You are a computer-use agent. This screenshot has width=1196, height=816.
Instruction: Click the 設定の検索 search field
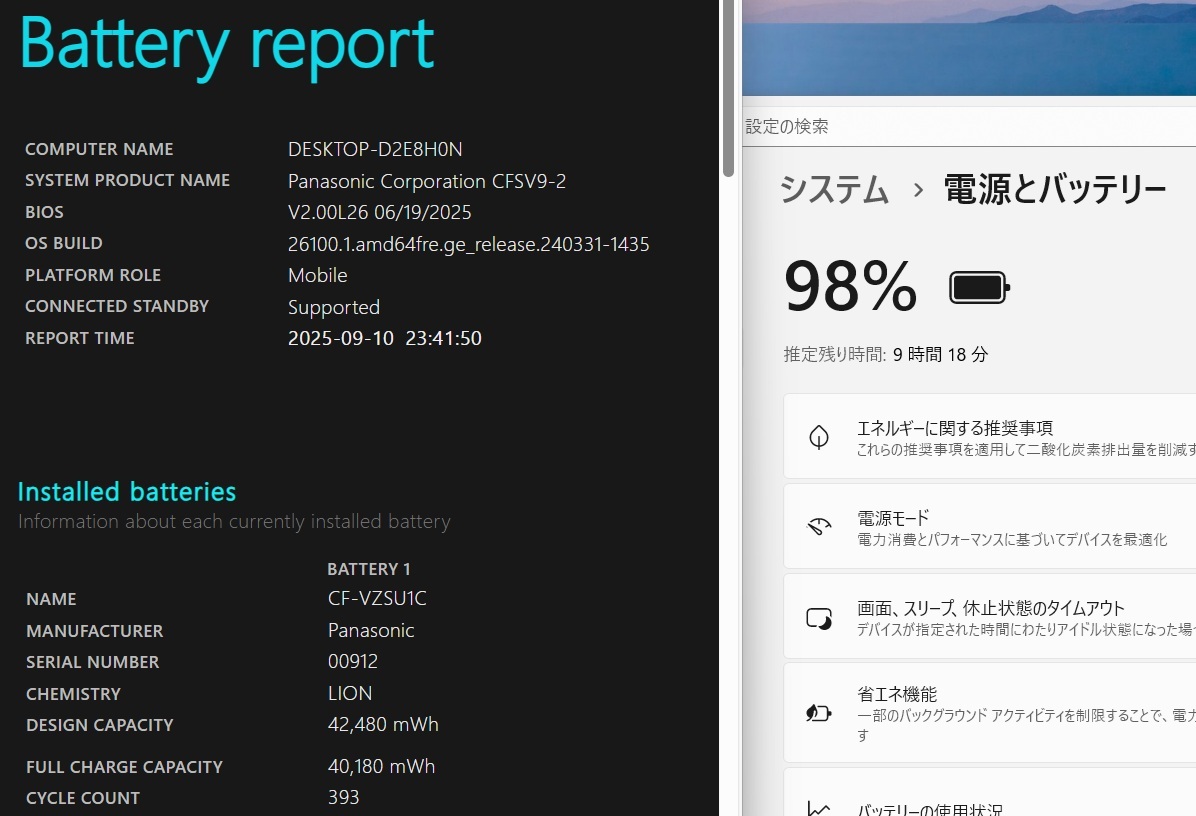tap(969, 127)
